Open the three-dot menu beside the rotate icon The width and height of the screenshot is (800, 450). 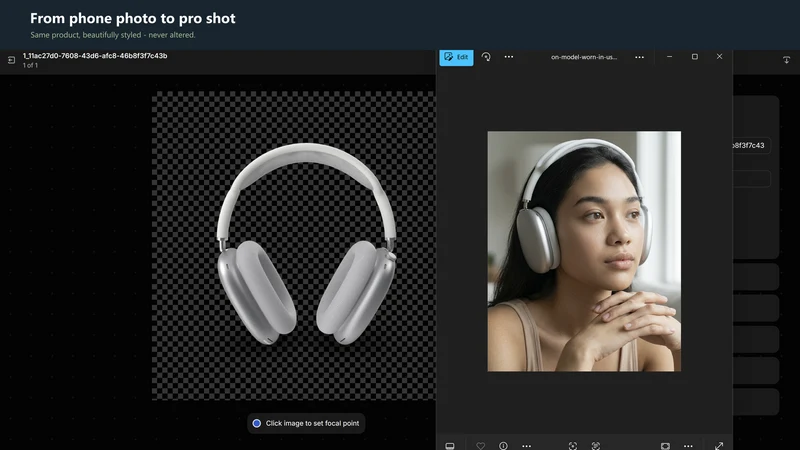coord(509,57)
